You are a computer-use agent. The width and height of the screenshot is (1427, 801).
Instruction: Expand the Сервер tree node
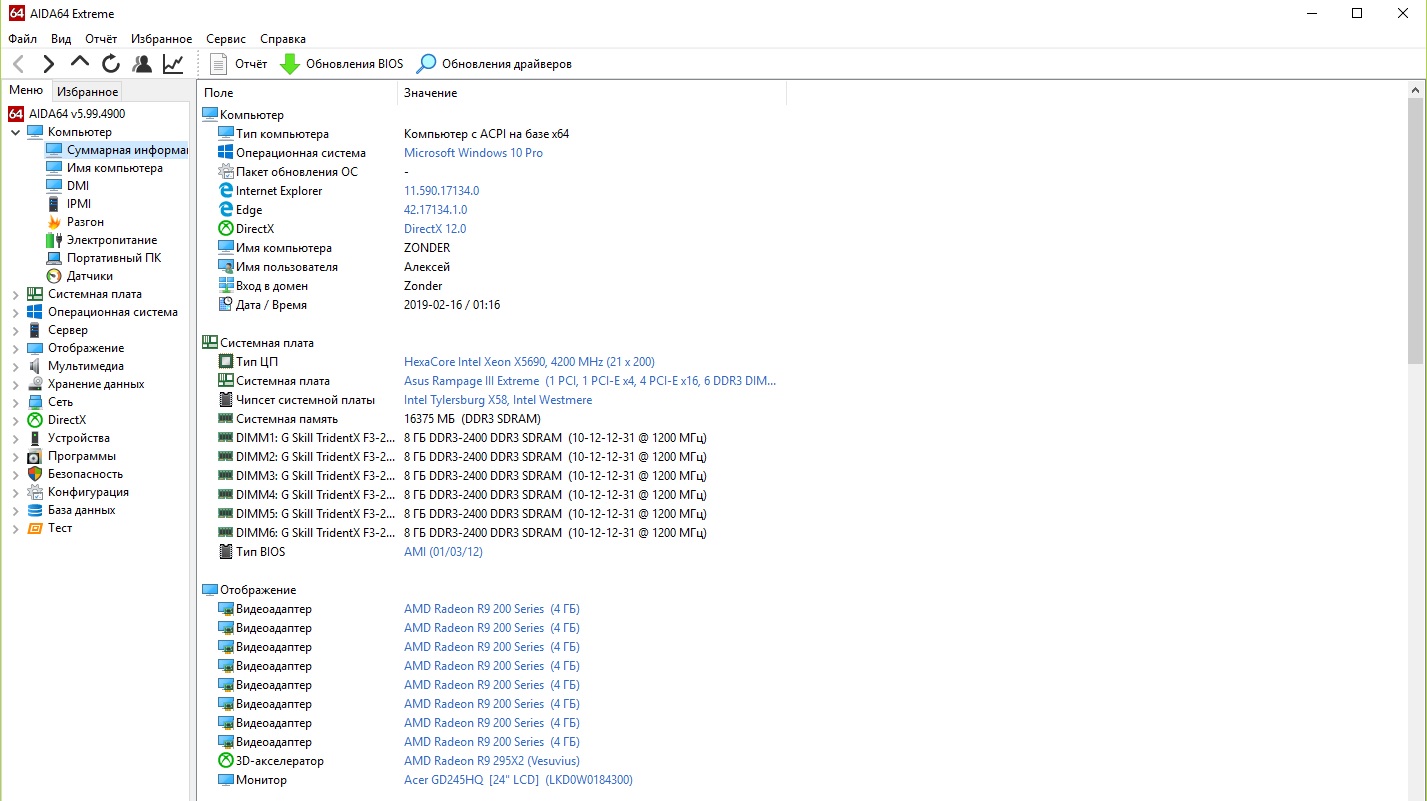(15, 330)
